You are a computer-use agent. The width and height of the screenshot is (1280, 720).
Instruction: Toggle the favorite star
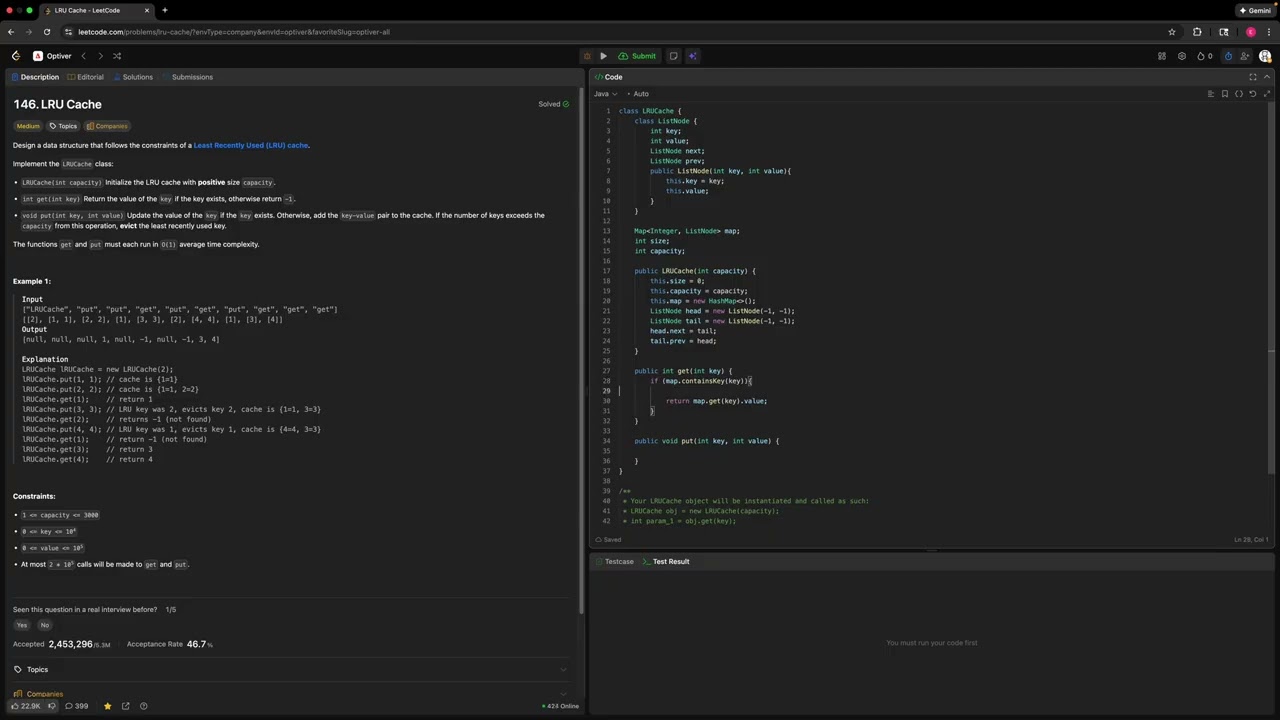[x=107, y=706]
